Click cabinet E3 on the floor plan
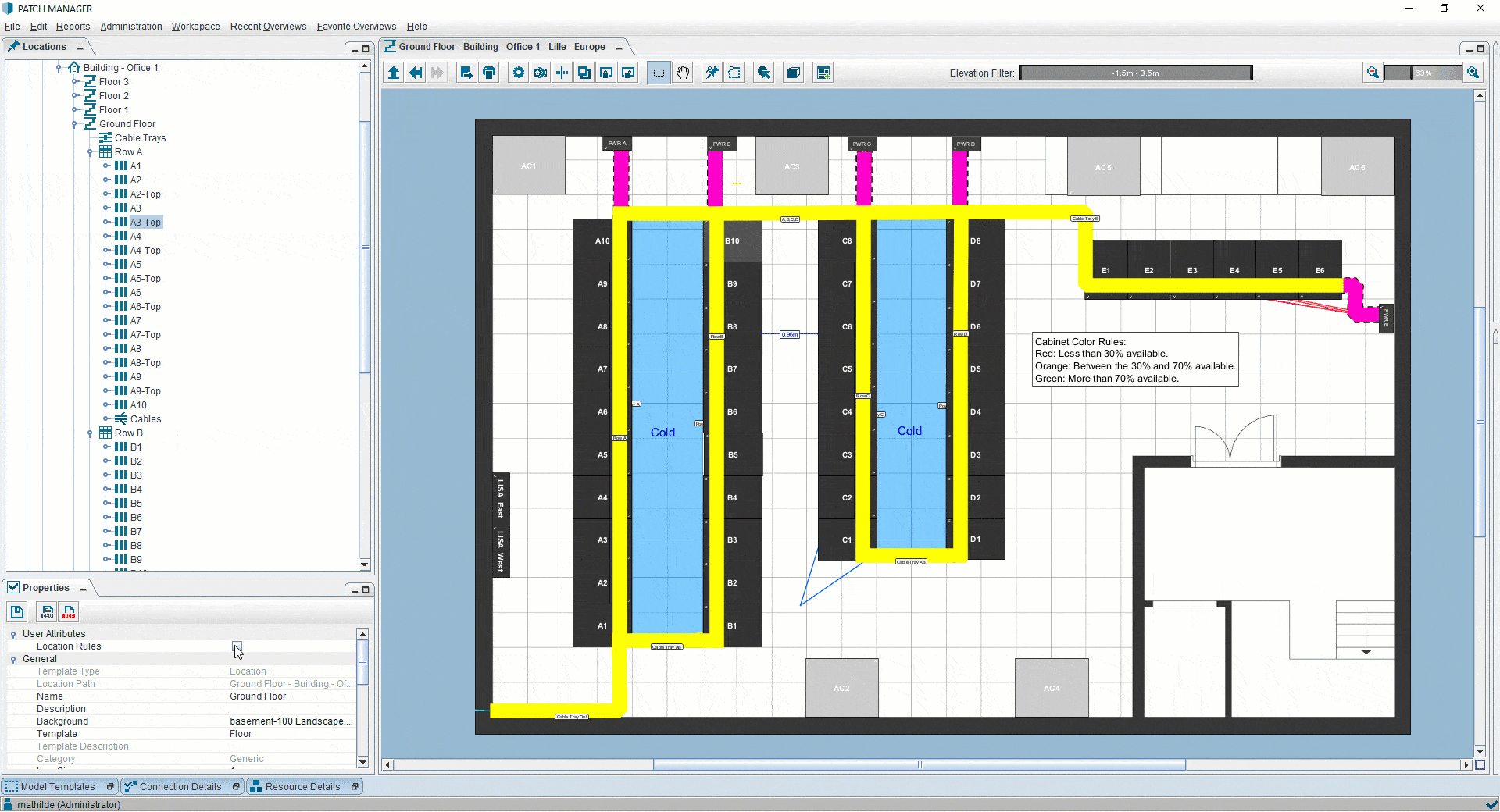 coord(1192,260)
